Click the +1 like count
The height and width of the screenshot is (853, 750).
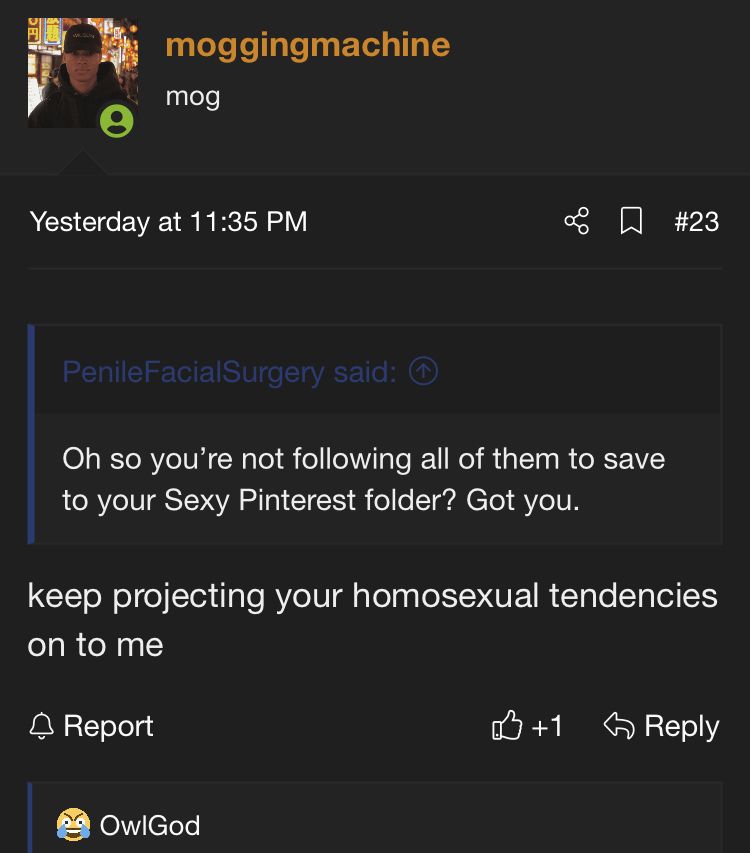coord(547,726)
